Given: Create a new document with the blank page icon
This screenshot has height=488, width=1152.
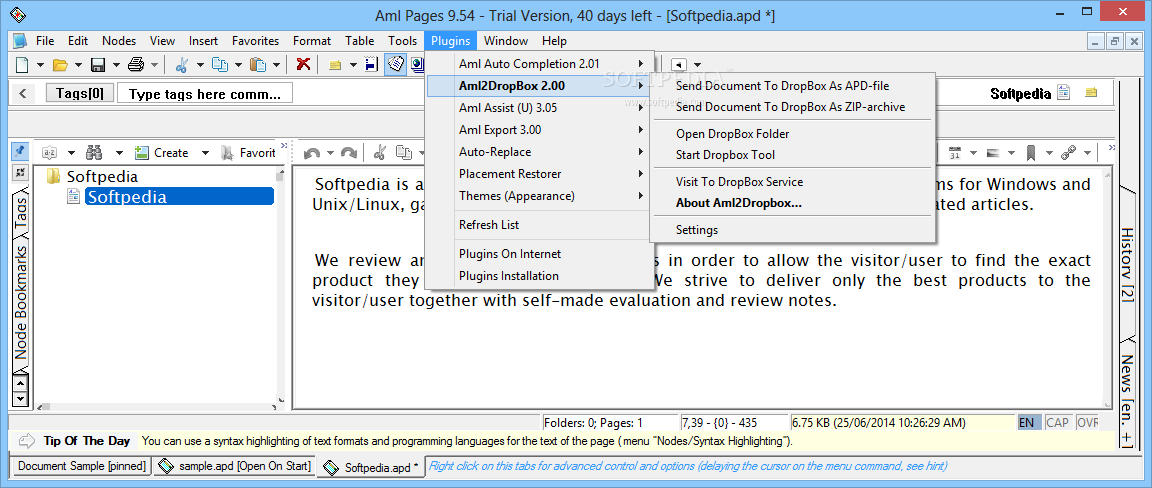Looking at the screenshot, I should (22, 65).
